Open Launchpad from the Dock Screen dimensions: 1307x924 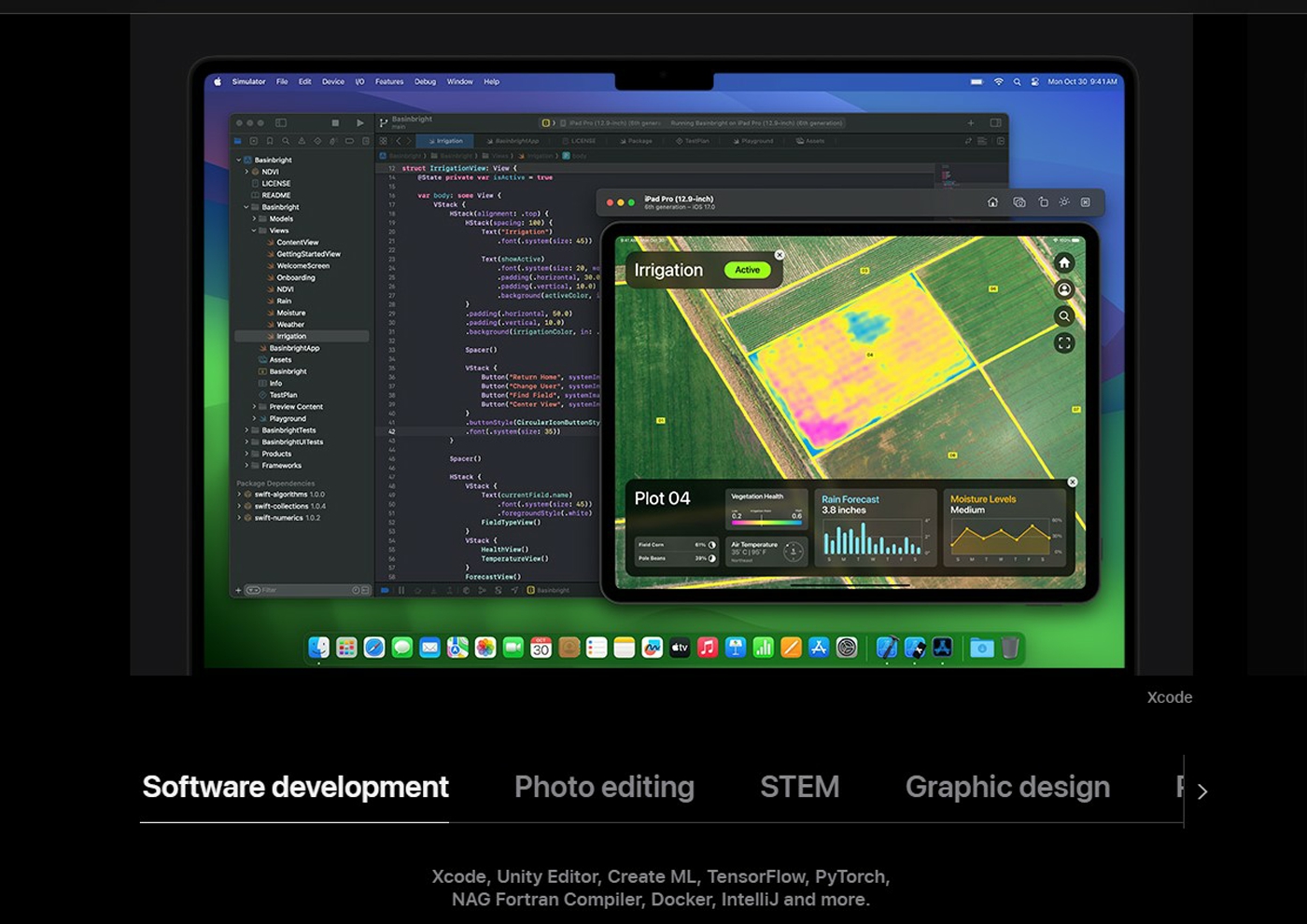[346, 647]
